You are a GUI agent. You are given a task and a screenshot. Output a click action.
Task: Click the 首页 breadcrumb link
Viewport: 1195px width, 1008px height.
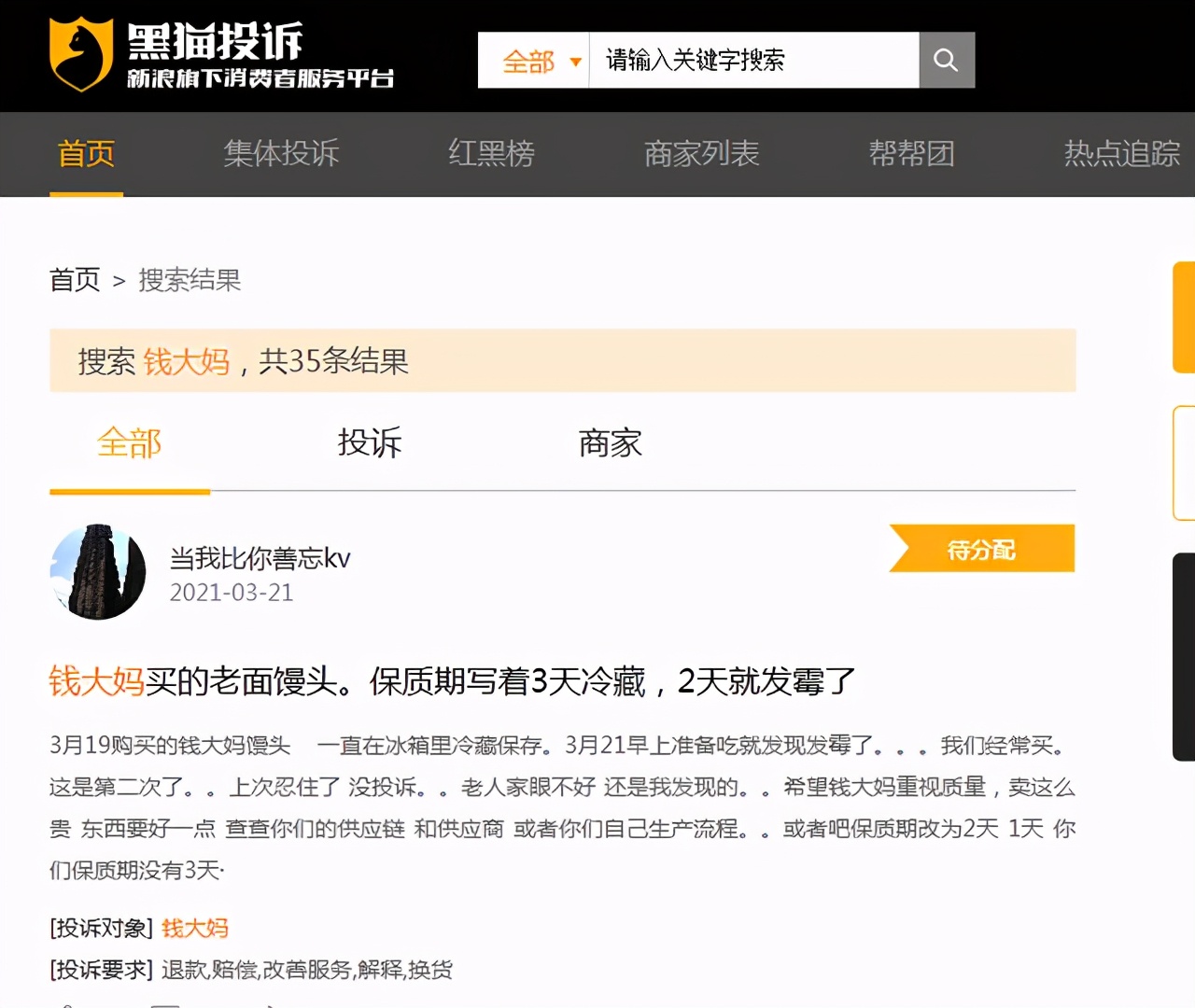coord(75,280)
